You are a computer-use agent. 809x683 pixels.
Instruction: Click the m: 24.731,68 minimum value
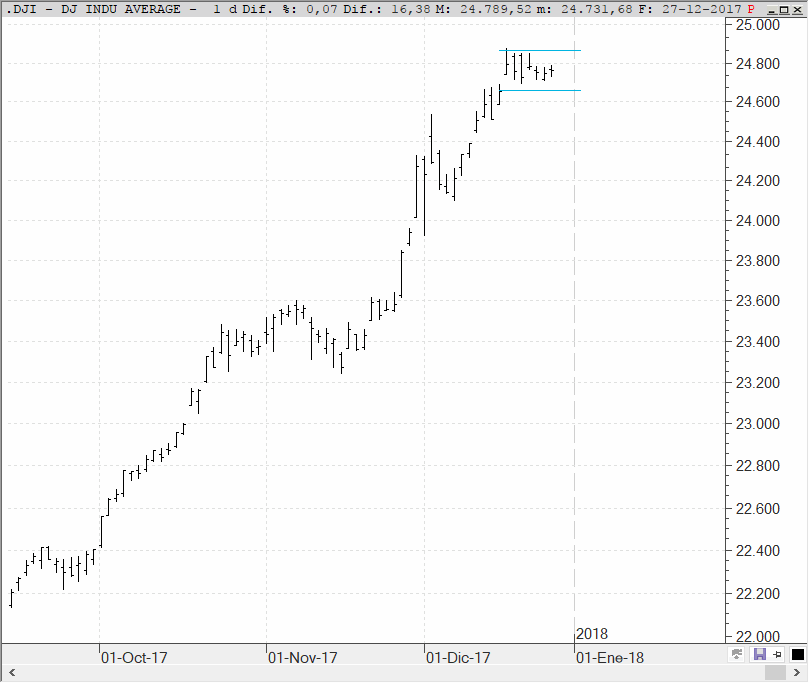click(584, 9)
